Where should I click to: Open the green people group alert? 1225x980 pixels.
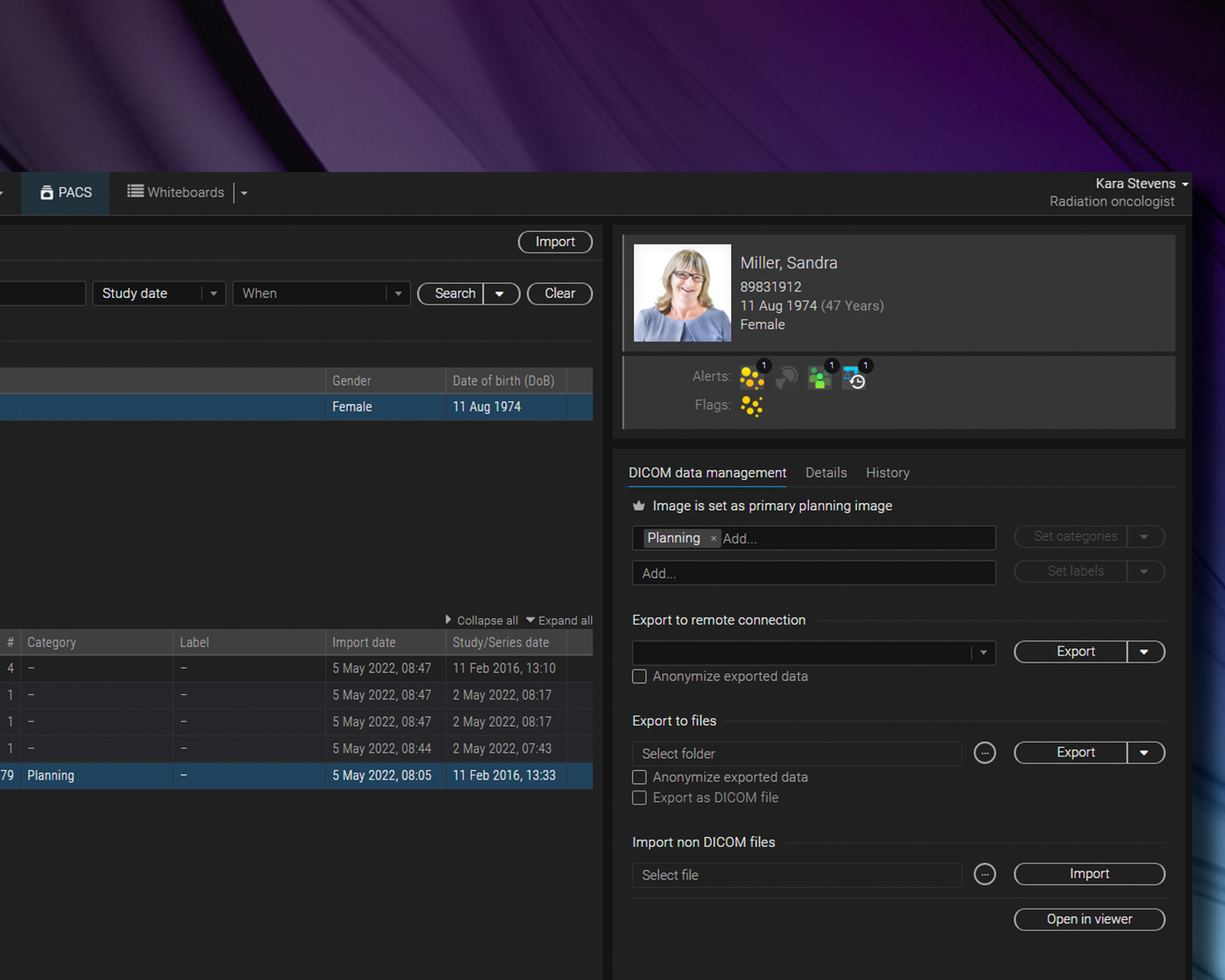819,378
